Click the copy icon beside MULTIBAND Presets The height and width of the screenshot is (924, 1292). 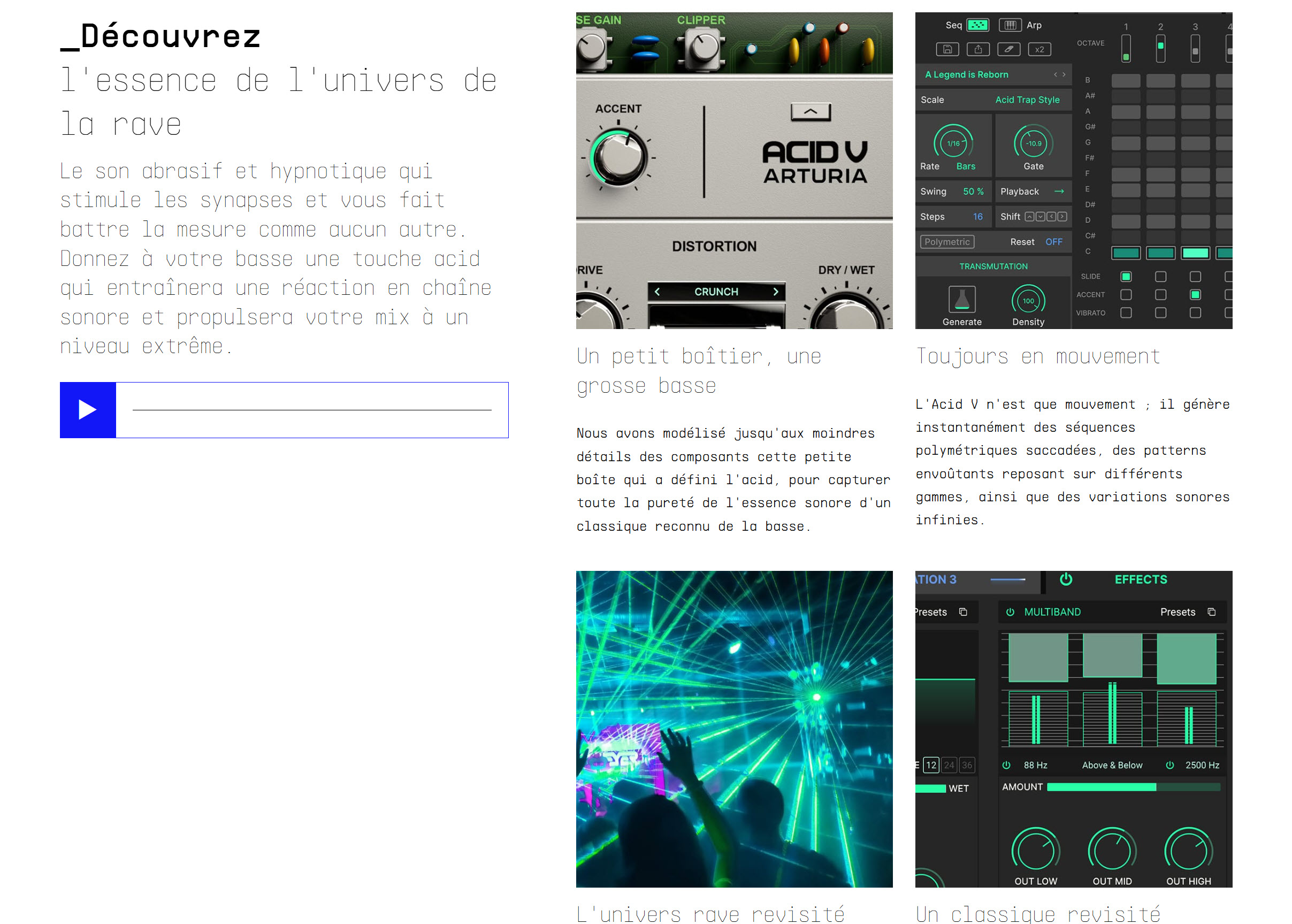coord(1211,612)
